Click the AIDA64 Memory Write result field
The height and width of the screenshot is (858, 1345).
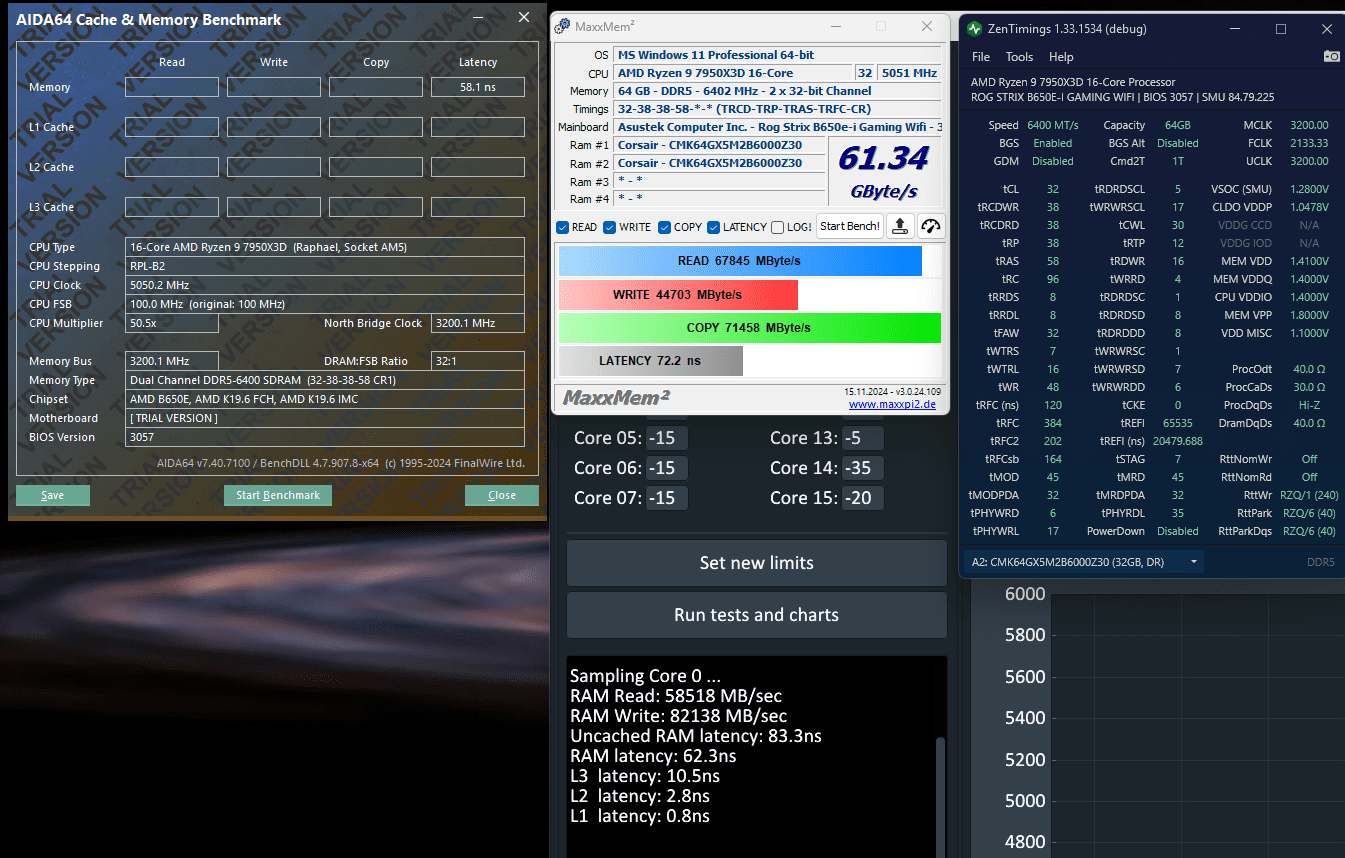pos(274,87)
